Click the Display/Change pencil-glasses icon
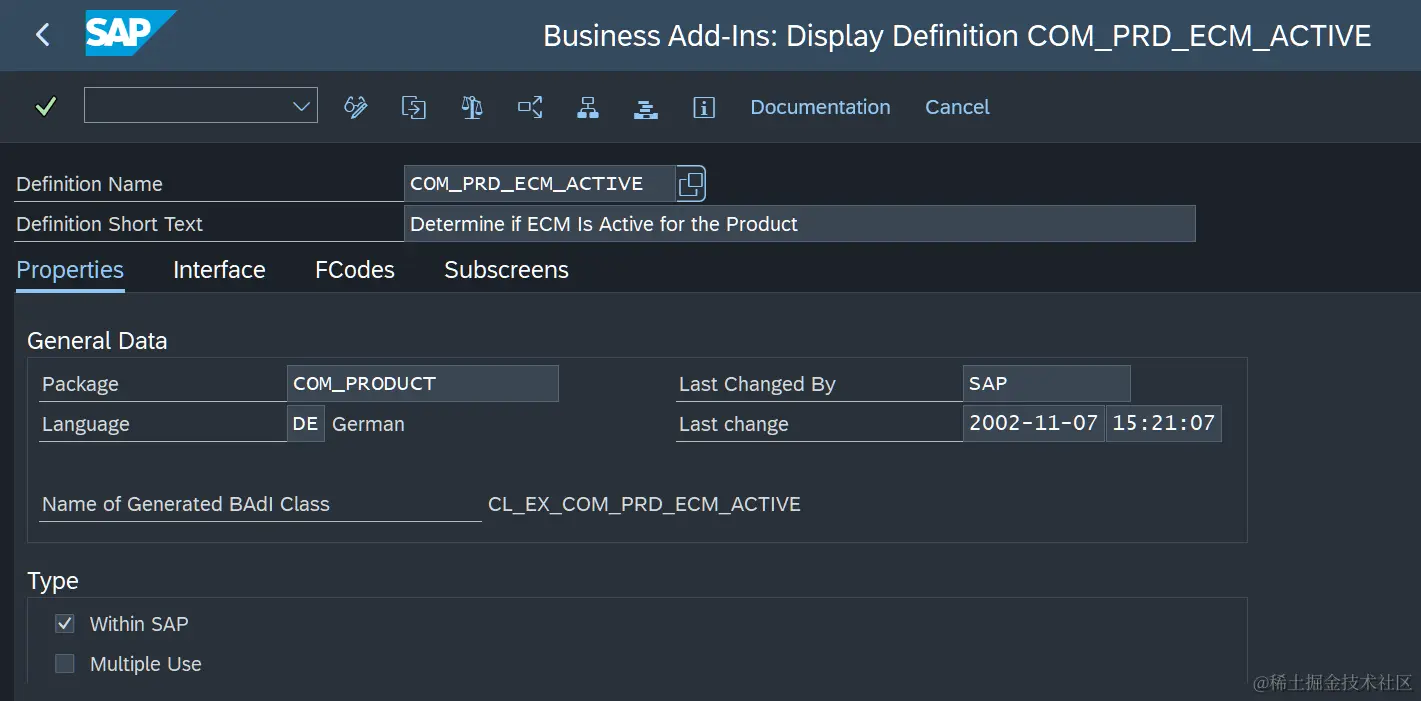This screenshot has height=701, width=1421. (356, 107)
